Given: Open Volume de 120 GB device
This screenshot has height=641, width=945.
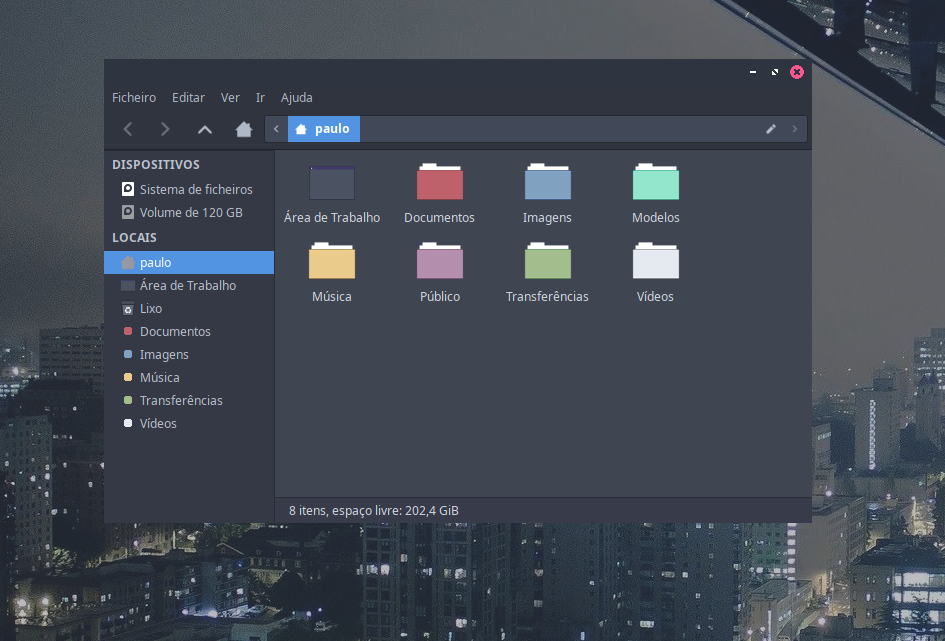Looking at the screenshot, I should coord(190,212).
